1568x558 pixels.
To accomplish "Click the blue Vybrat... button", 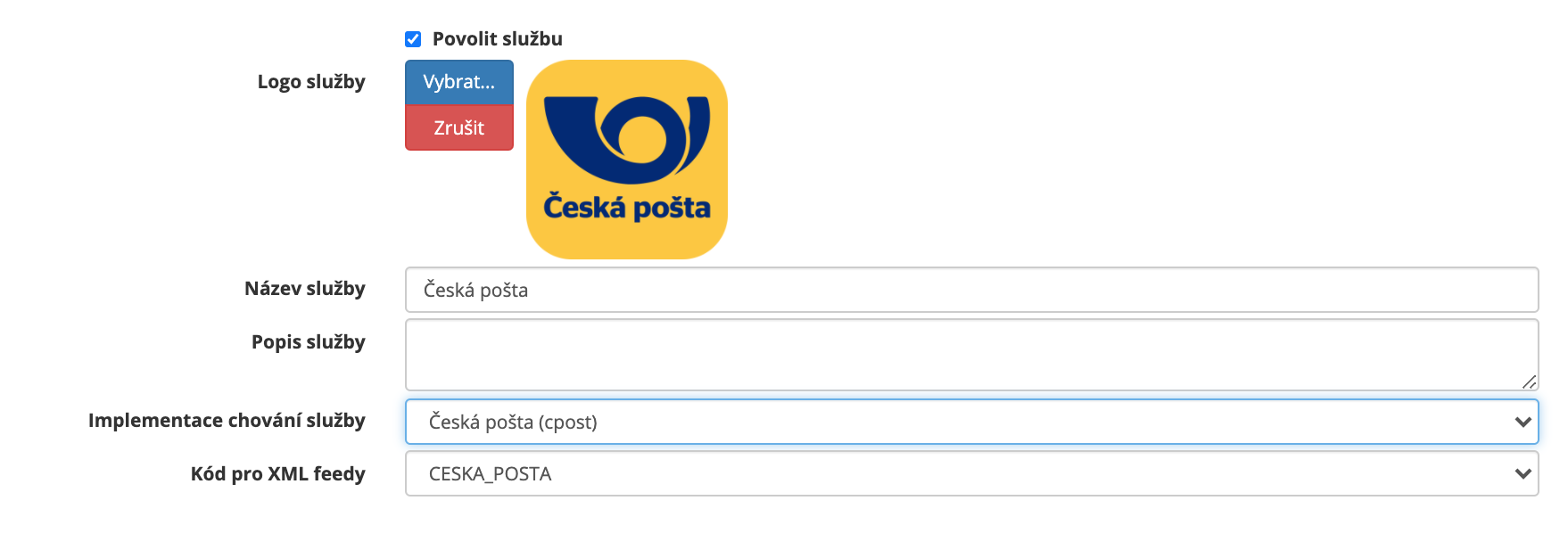I will pos(459,82).
